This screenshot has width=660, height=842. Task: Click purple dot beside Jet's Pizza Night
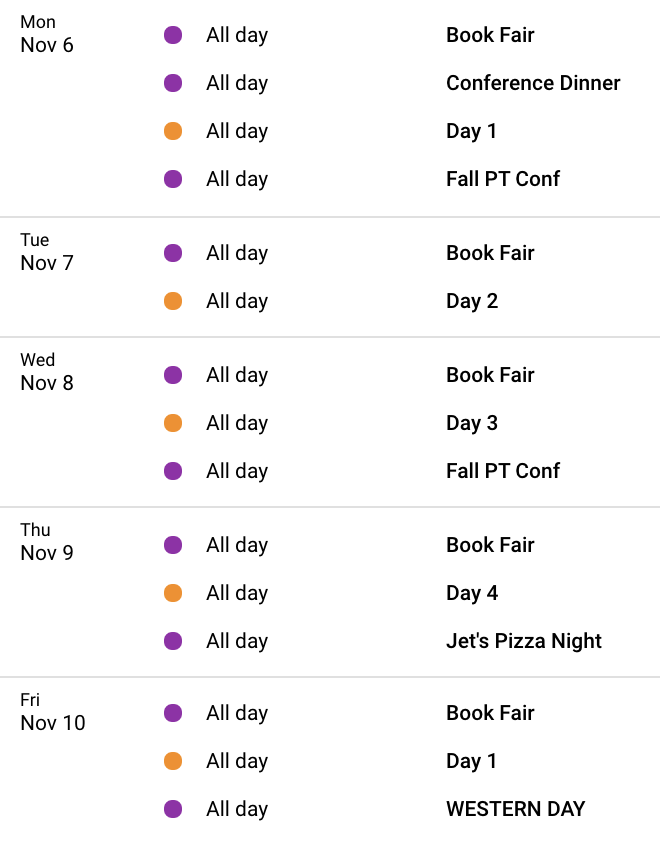click(x=173, y=641)
